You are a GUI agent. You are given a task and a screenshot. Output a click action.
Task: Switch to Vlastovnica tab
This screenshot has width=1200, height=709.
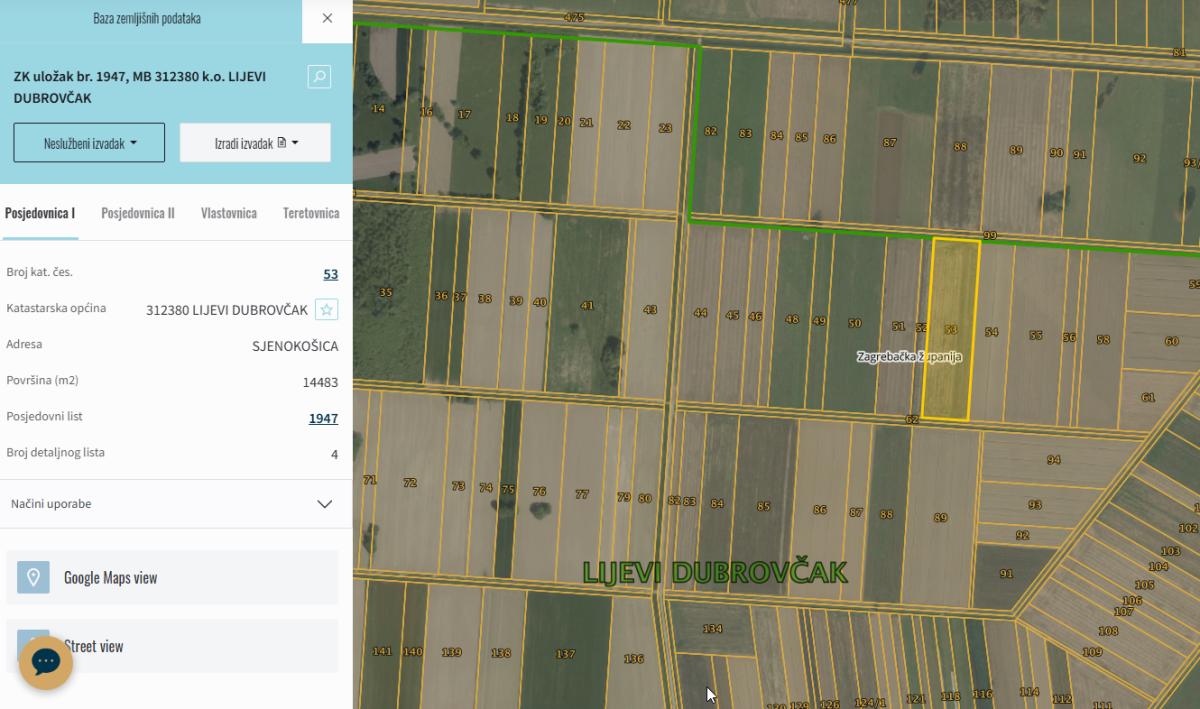(x=229, y=213)
